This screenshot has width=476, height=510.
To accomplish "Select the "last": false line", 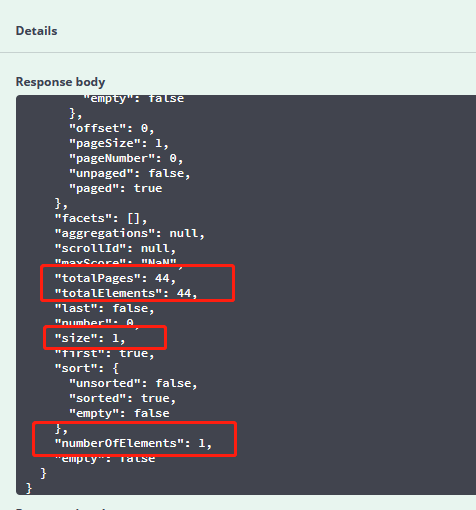I will pyautogui.click(x=105, y=308).
